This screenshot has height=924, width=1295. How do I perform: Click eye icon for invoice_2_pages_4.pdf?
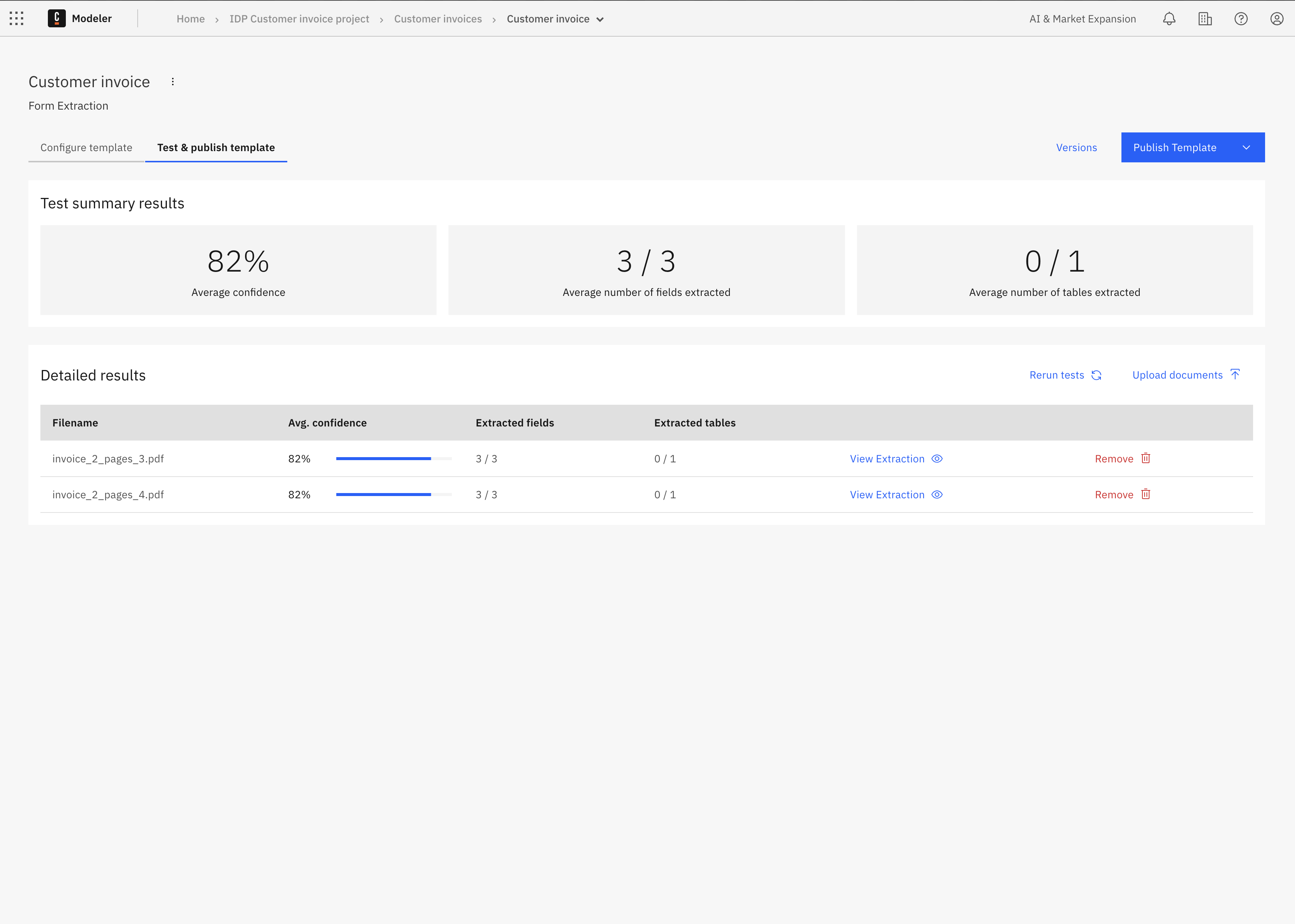[x=937, y=495]
